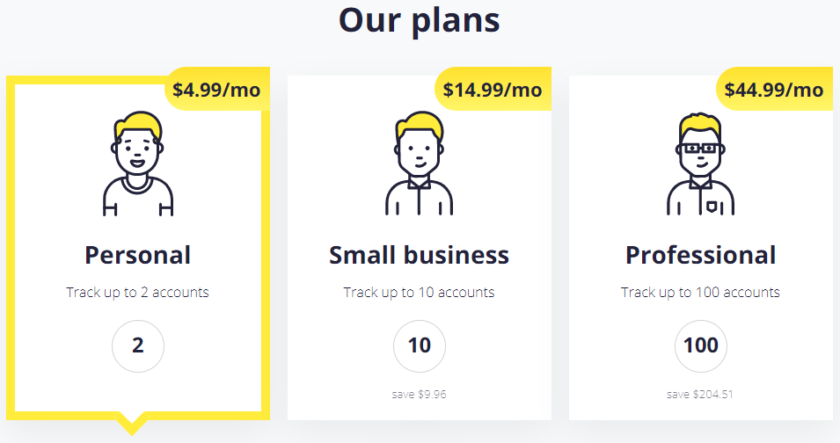Click 'Track up to 10 accounts' text
The image size is (840, 443).
tap(419, 292)
